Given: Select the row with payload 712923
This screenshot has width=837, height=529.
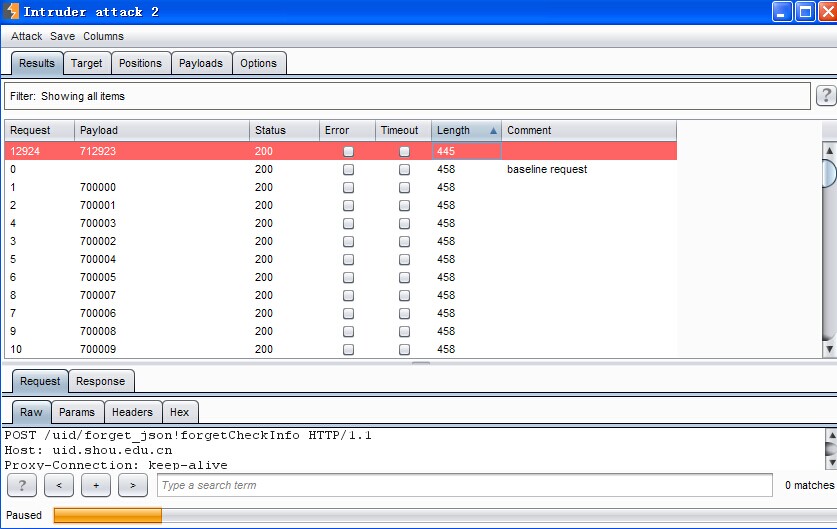Looking at the screenshot, I should [341, 151].
